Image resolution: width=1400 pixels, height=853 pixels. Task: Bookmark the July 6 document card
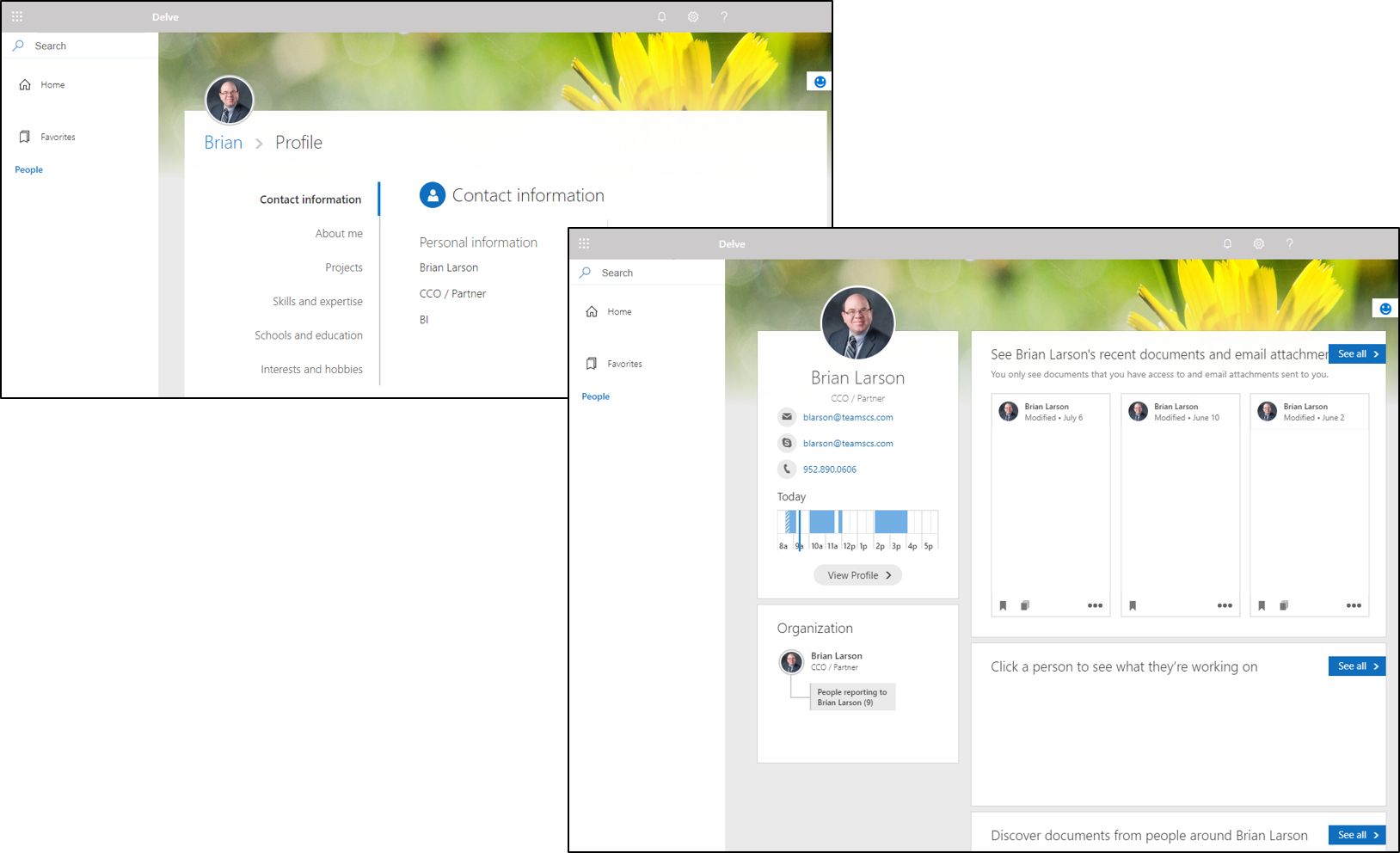(1003, 605)
